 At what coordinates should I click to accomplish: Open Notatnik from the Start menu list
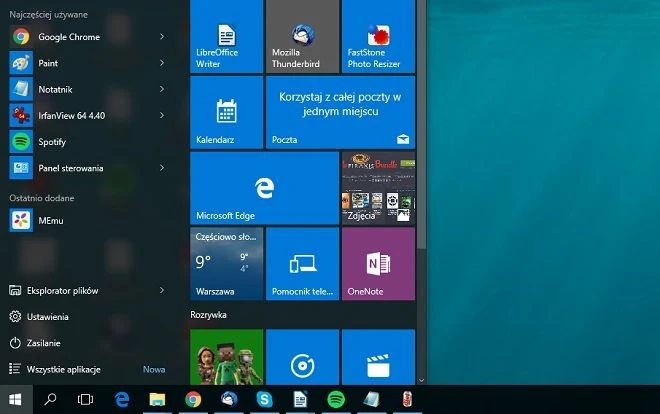tap(88, 89)
